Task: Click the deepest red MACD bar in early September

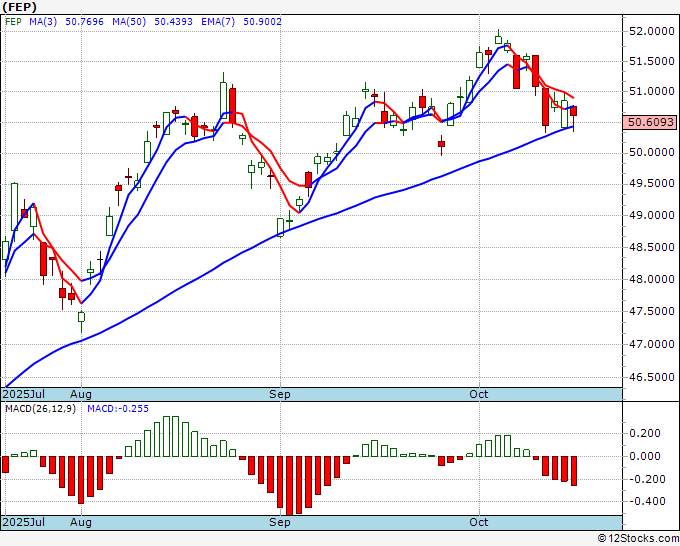Action: (x=289, y=485)
